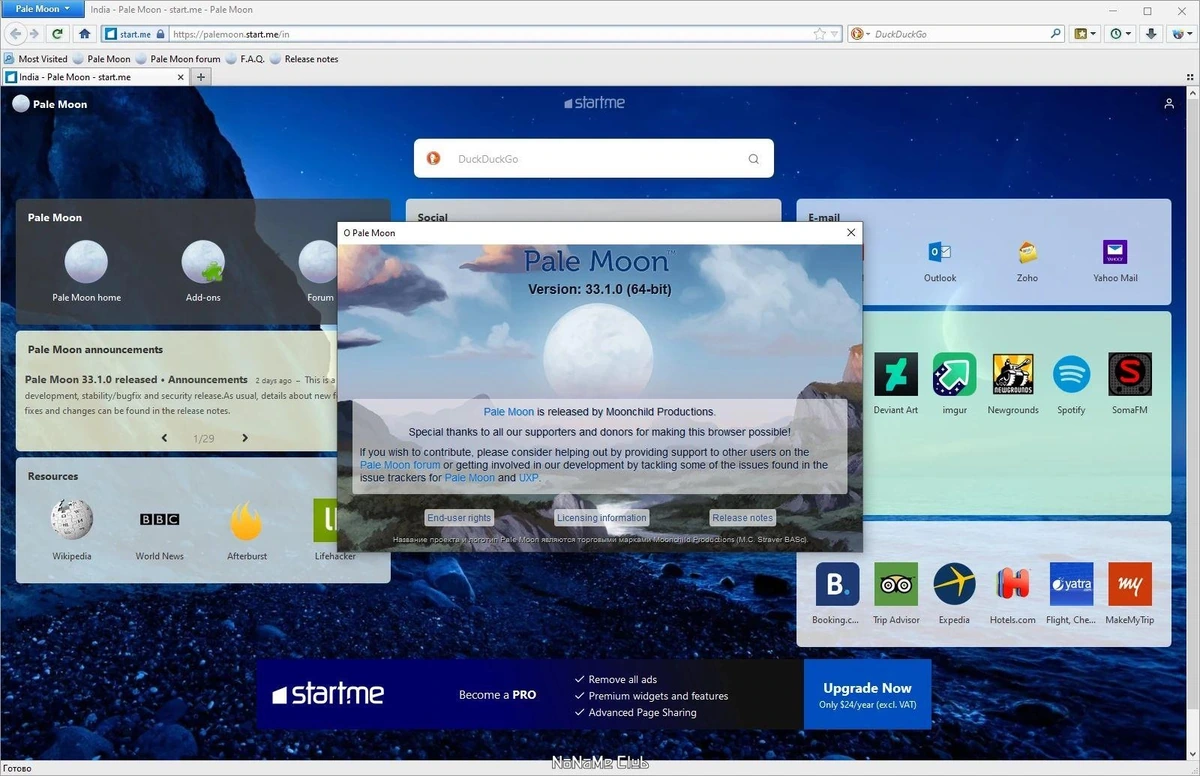This screenshot has width=1200, height=776.
Task: Open the Pale Moon forum link in About dialog
Action: [x=400, y=465]
